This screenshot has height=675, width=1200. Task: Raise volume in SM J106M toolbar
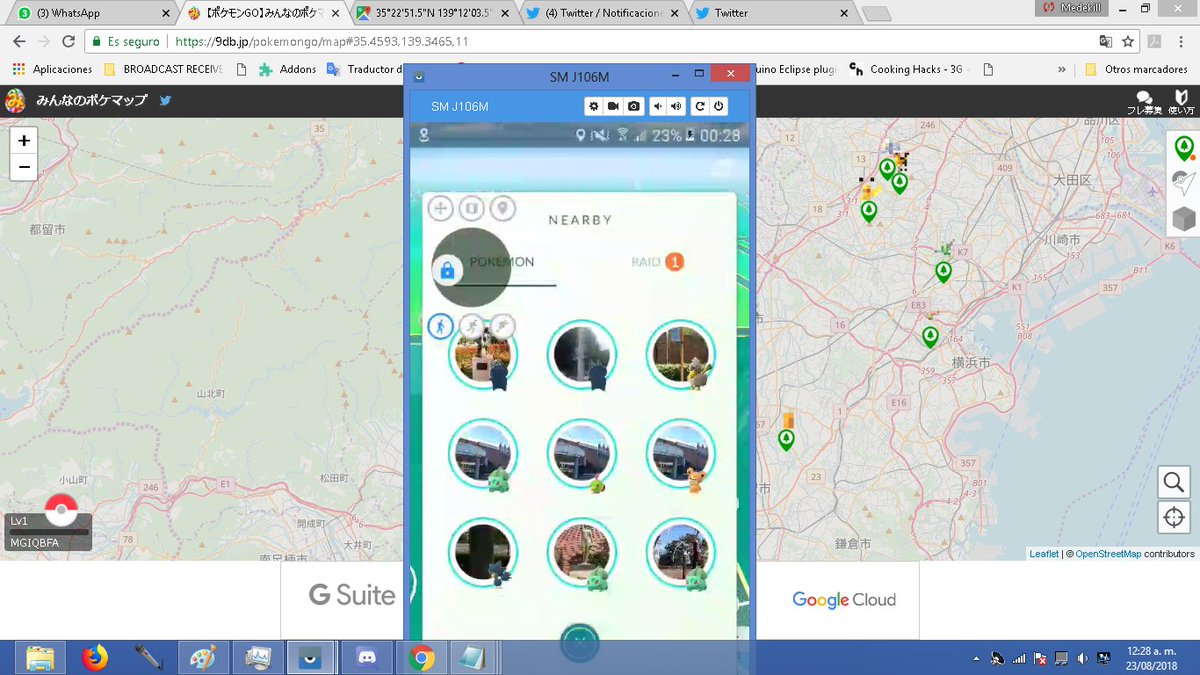[x=677, y=106]
